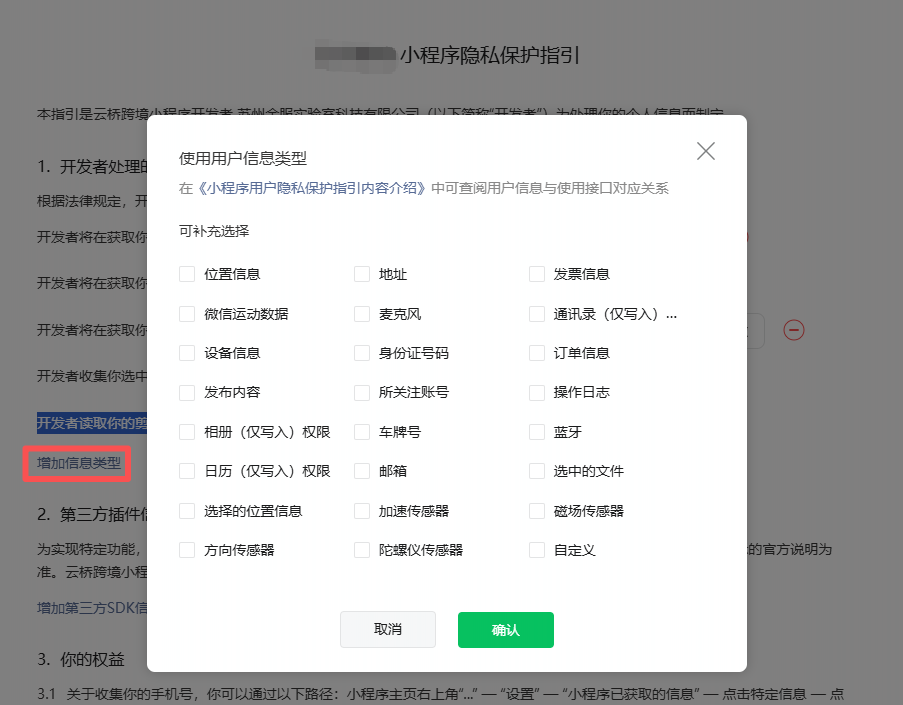Click highlighted 开发者读取你的 text line
Image resolution: width=903 pixels, height=705 pixels.
coord(92,423)
